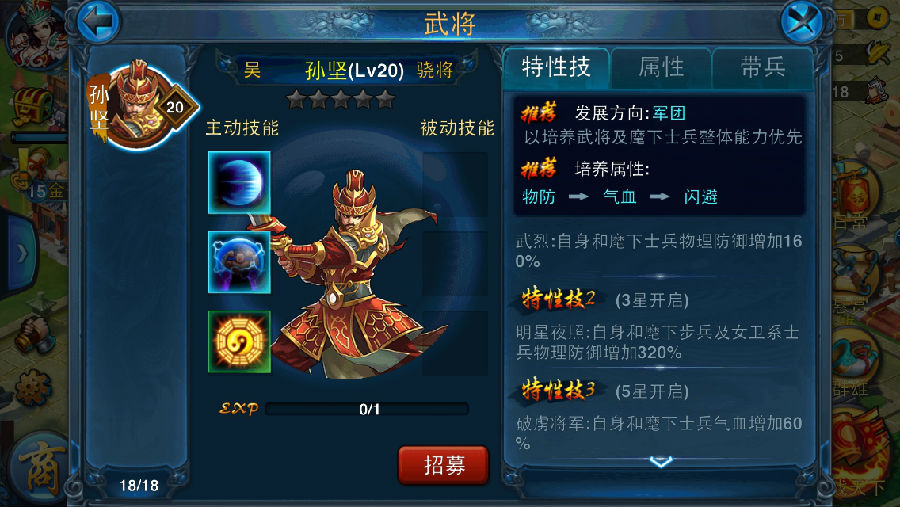Close the 武将 panel with crossed-swords icon

(801, 22)
